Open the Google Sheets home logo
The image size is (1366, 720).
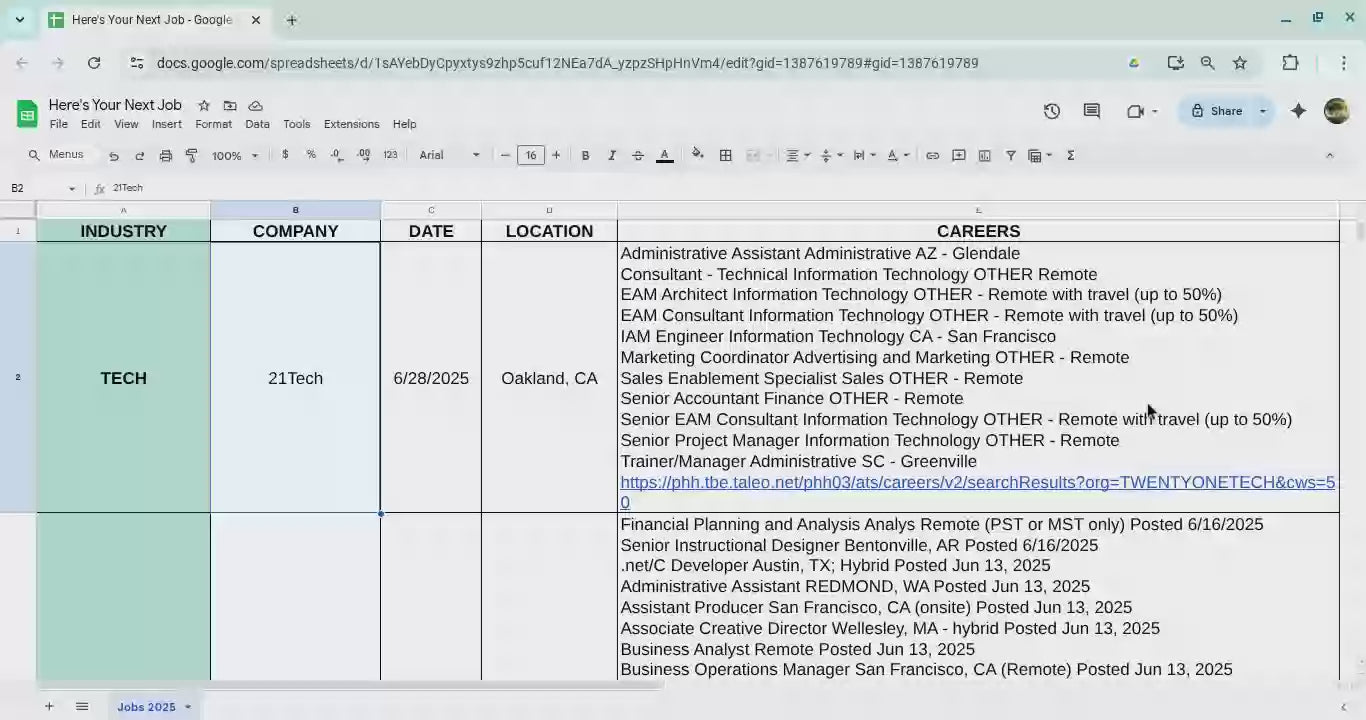pyautogui.click(x=27, y=114)
